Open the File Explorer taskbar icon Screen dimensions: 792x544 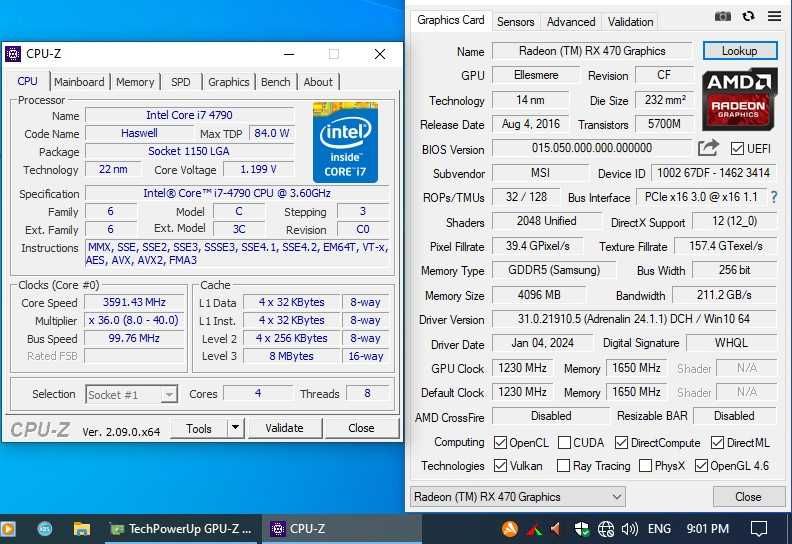pyautogui.click(x=81, y=529)
